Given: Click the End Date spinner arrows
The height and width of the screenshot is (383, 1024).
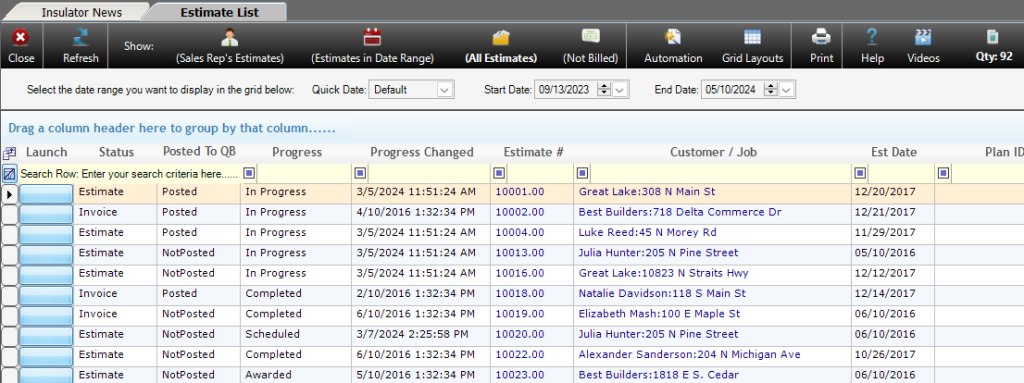Looking at the screenshot, I should tap(771, 90).
